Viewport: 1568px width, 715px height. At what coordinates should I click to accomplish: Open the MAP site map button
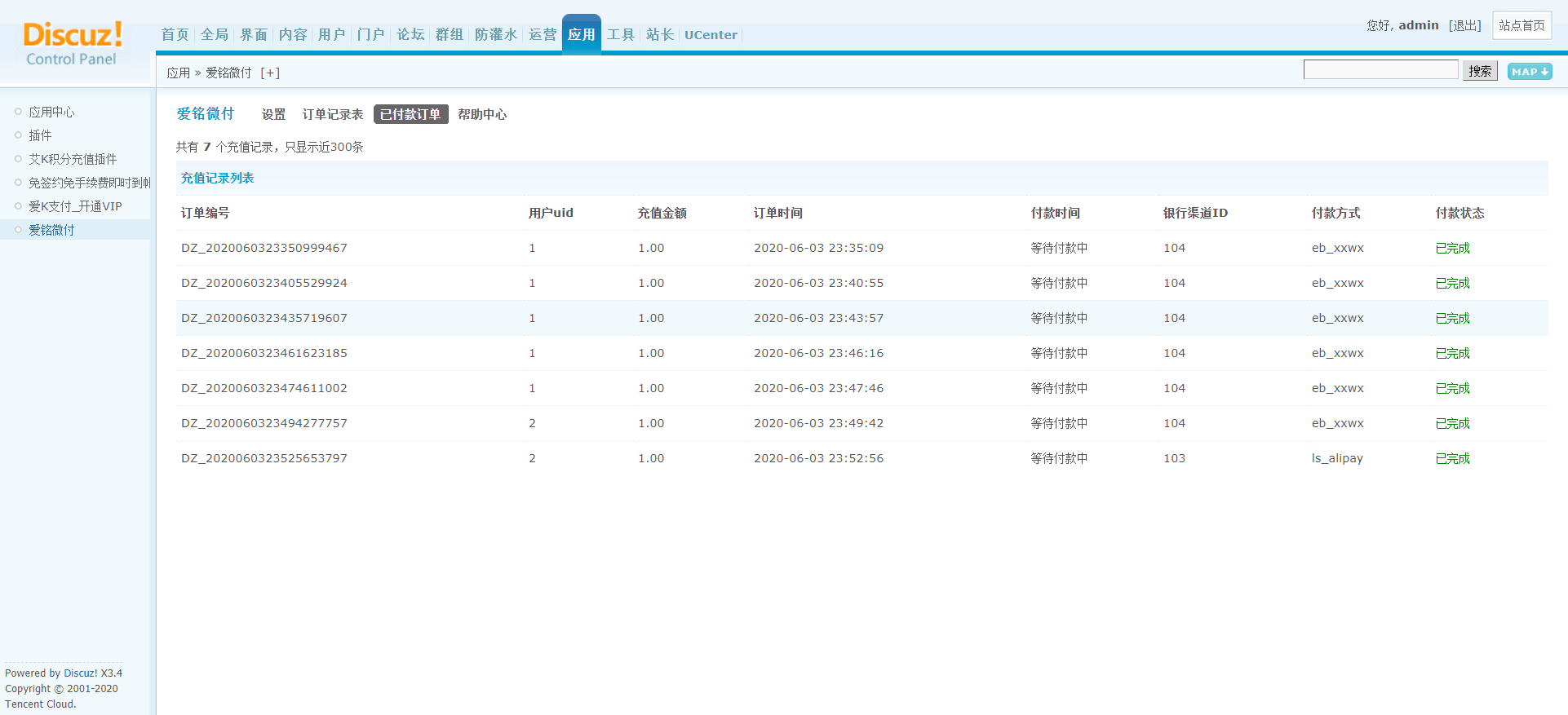tap(1530, 72)
